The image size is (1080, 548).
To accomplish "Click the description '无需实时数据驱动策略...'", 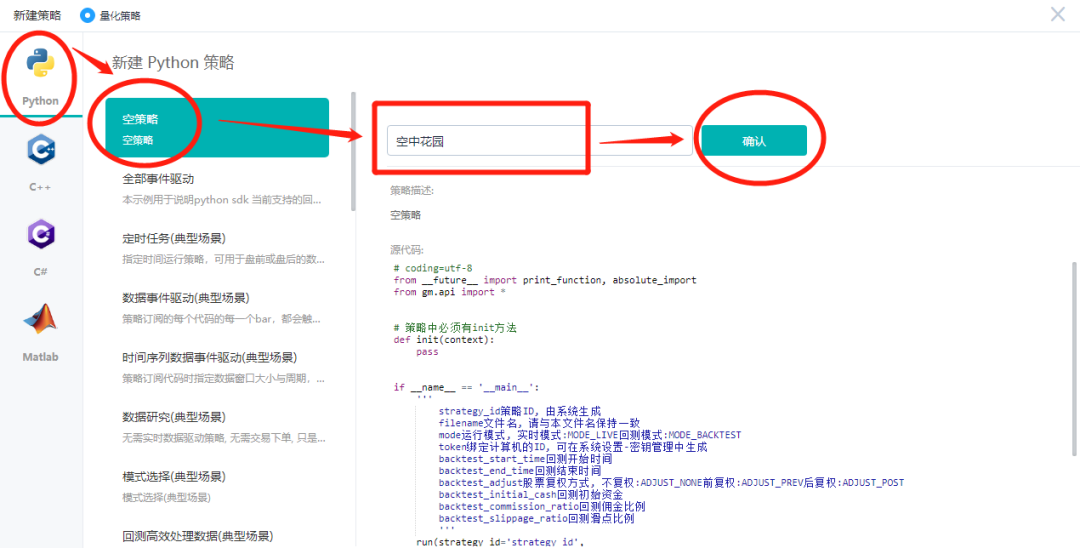I will pyautogui.click(x=224, y=439).
